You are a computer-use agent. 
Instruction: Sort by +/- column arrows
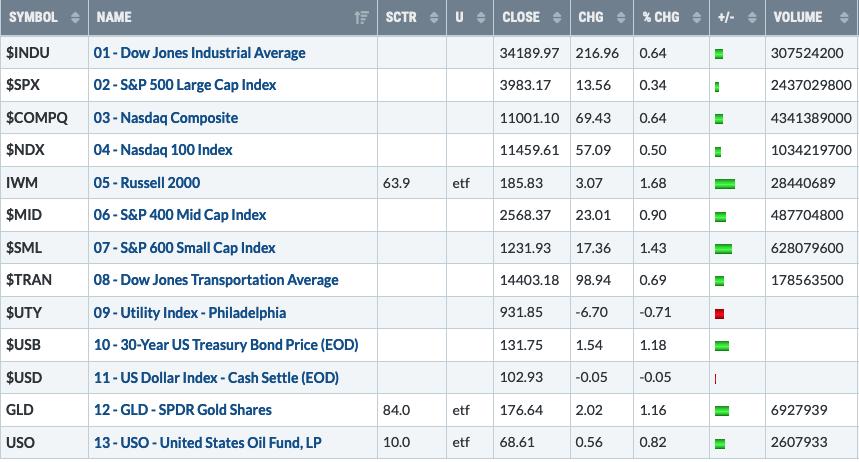tap(752, 18)
